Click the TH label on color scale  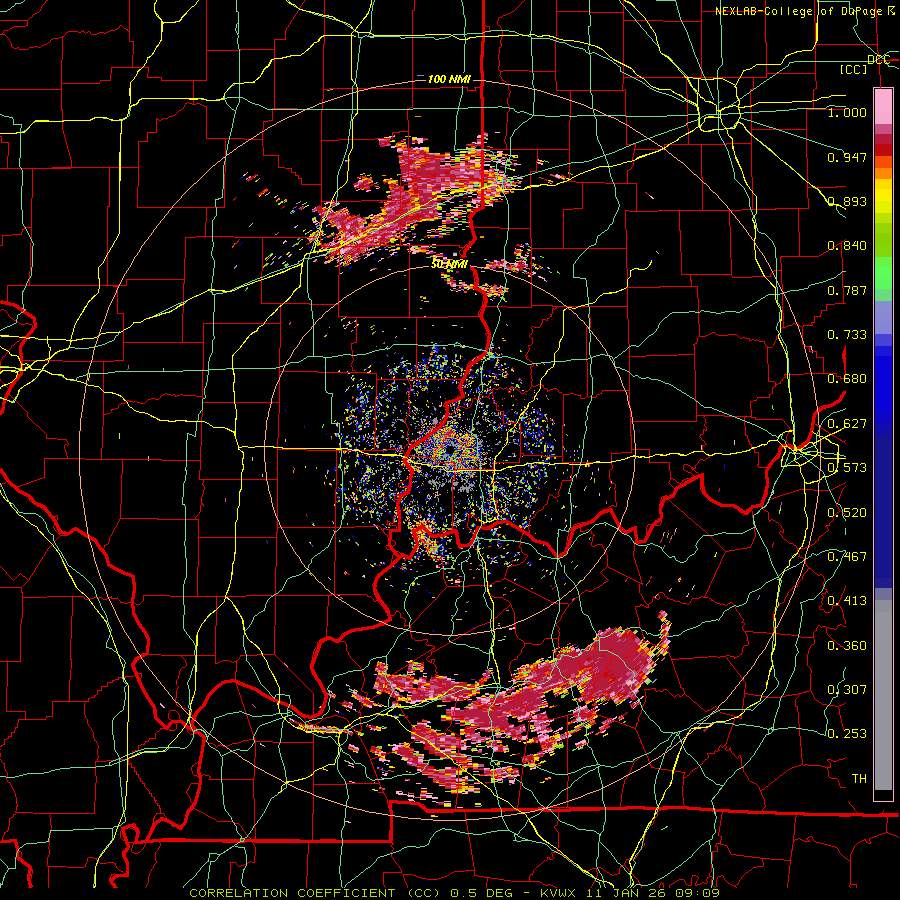[x=859, y=778]
